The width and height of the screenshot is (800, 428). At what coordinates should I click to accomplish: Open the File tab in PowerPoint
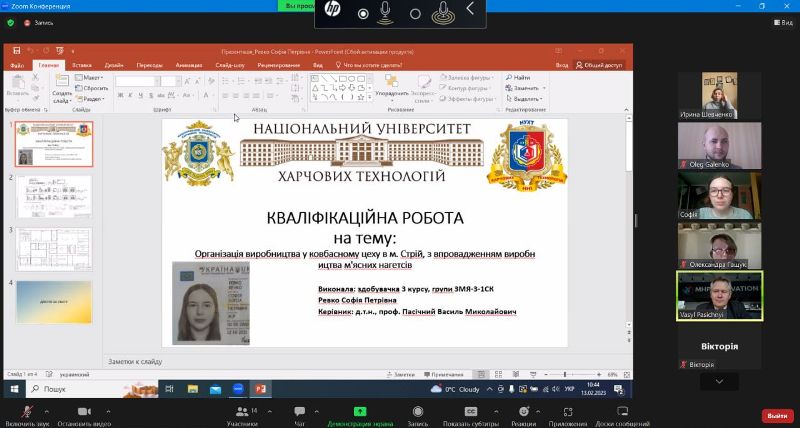pyautogui.click(x=17, y=65)
